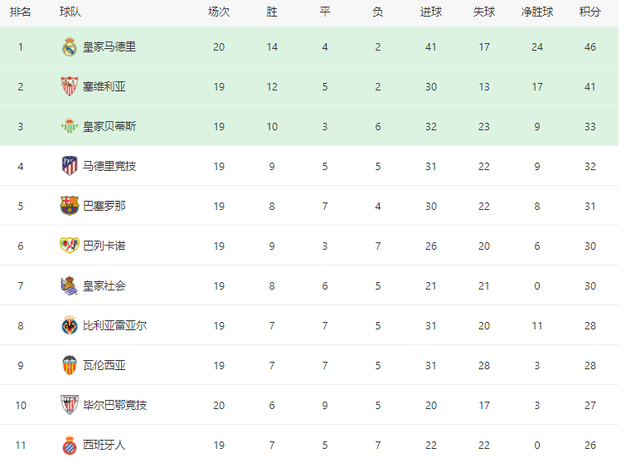Click the 积分 column header
Image resolution: width=640 pixels, height=463 pixels.
[x=590, y=12]
